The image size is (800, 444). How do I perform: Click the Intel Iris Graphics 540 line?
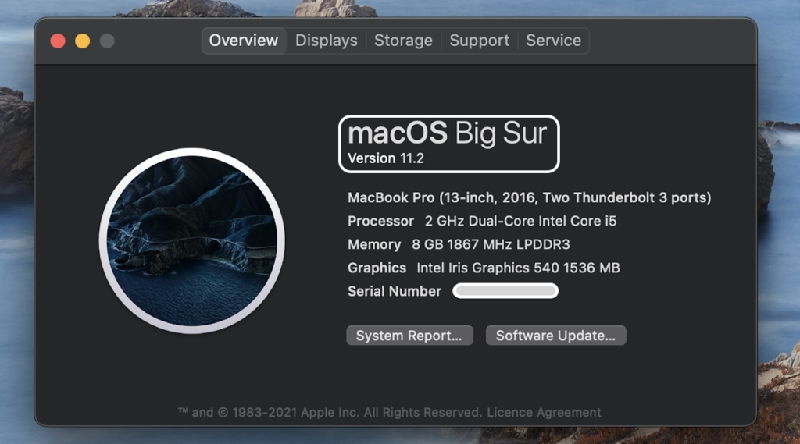(484, 268)
